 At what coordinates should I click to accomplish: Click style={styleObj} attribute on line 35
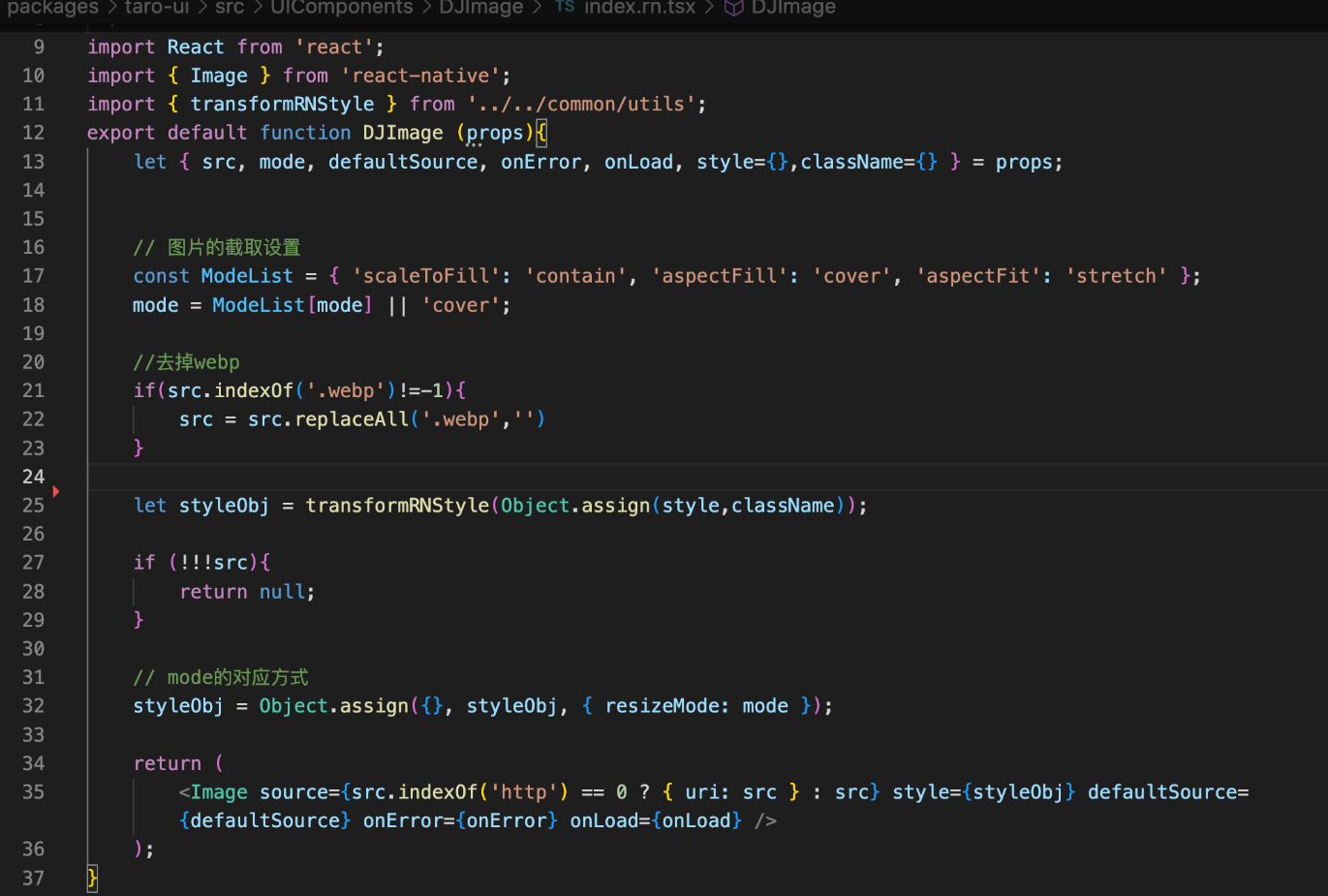point(984,792)
